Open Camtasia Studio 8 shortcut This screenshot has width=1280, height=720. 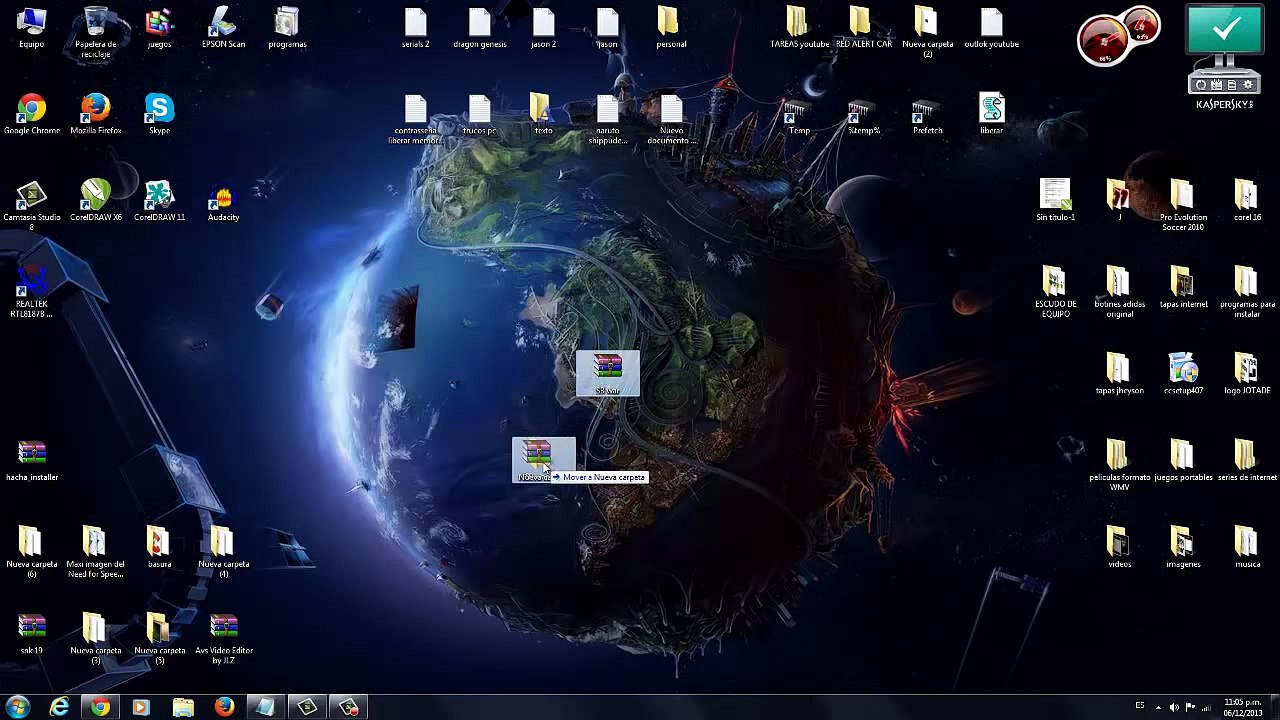(x=32, y=205)
